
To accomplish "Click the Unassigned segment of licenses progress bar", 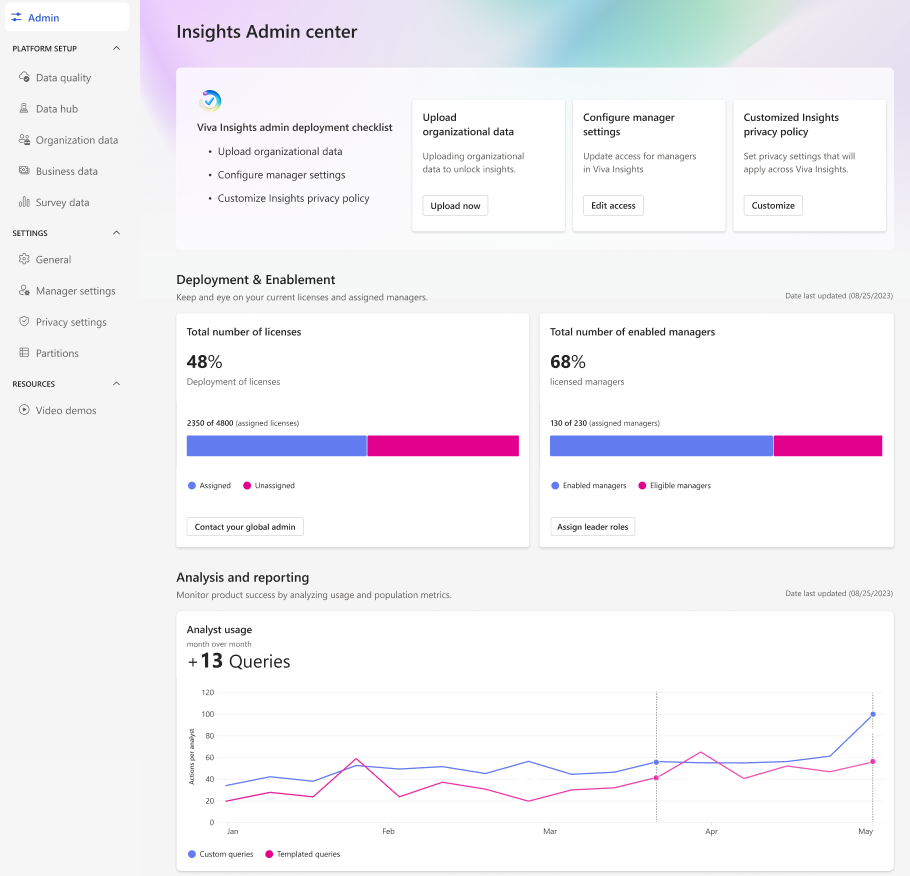I will point(443,445).
